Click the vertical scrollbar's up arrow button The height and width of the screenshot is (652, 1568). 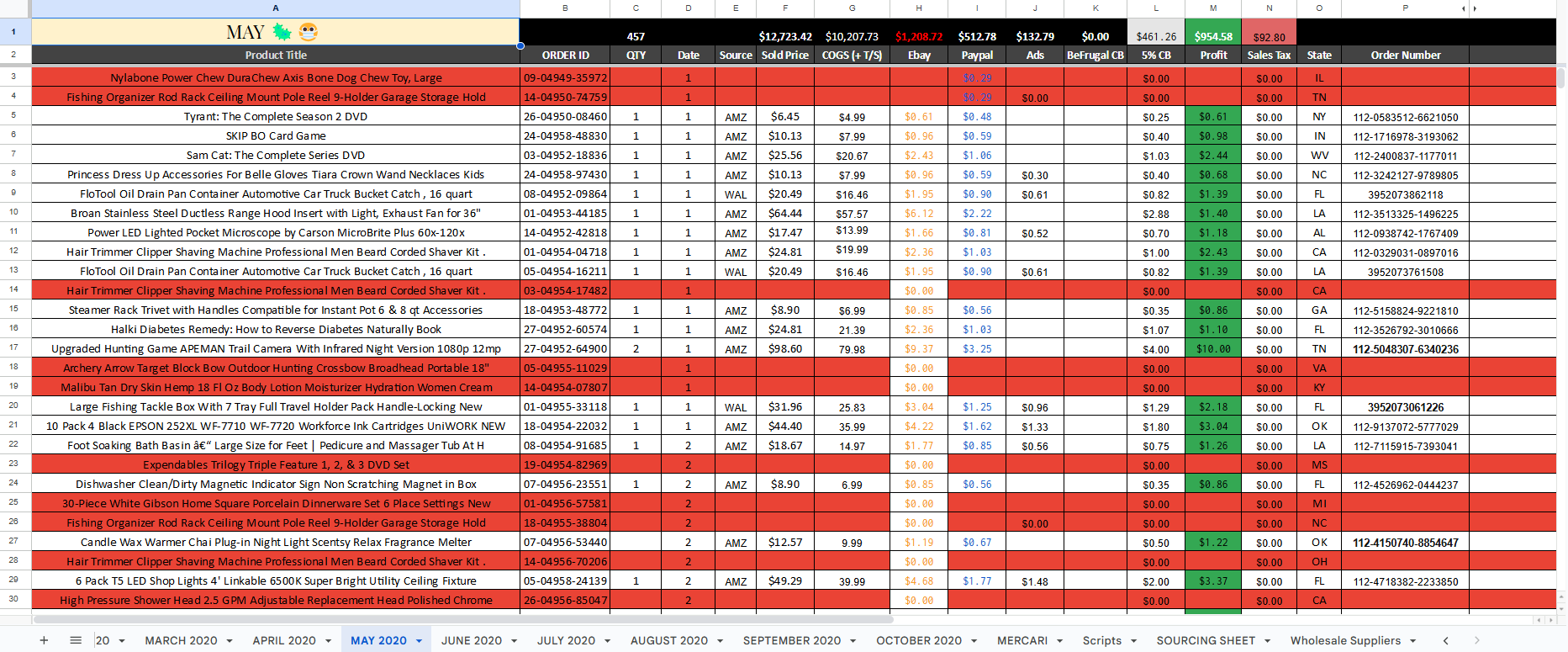coord(1561,597)
